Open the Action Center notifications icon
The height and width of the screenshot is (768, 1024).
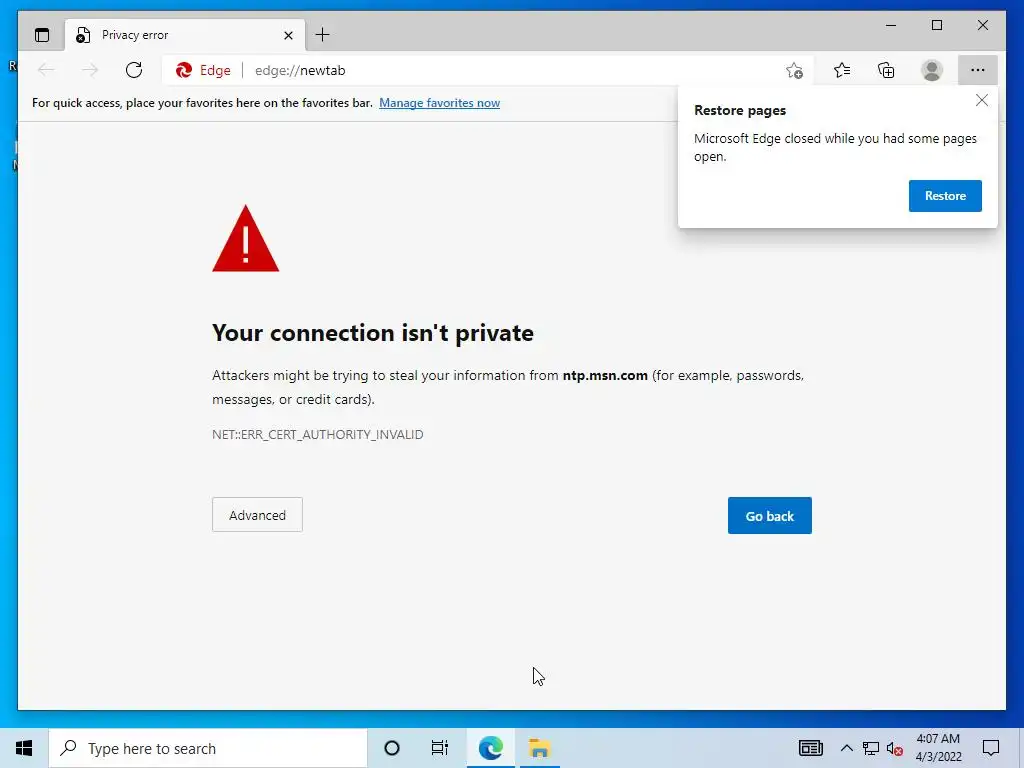coord(991,748)
